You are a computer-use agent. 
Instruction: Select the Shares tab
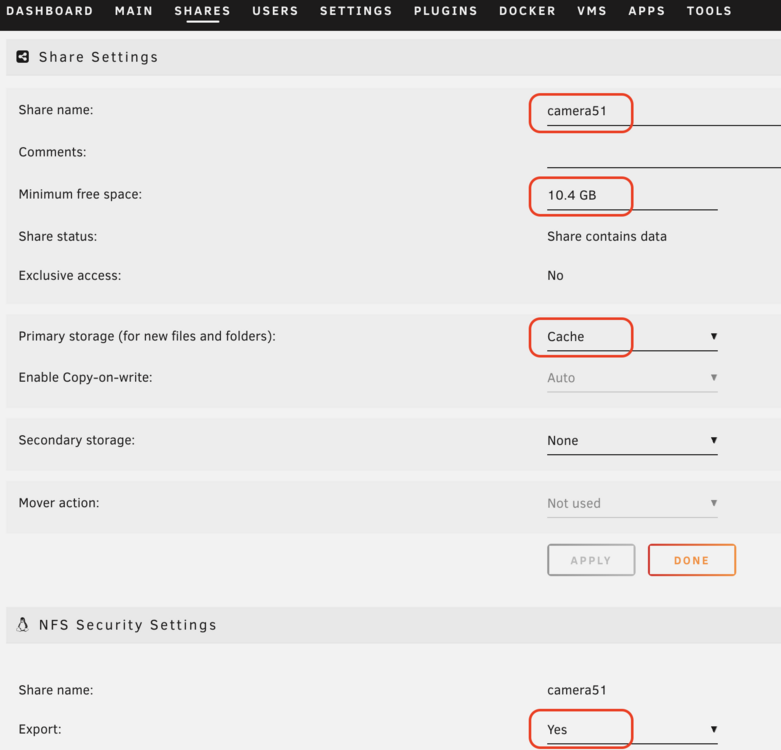[x=202, y=11]
